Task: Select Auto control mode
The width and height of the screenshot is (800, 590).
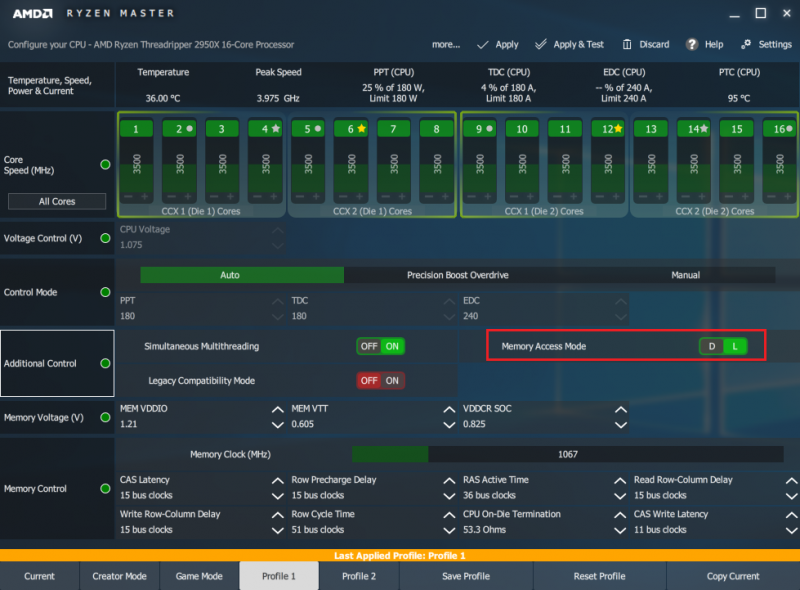Action: tap(242, 275)
